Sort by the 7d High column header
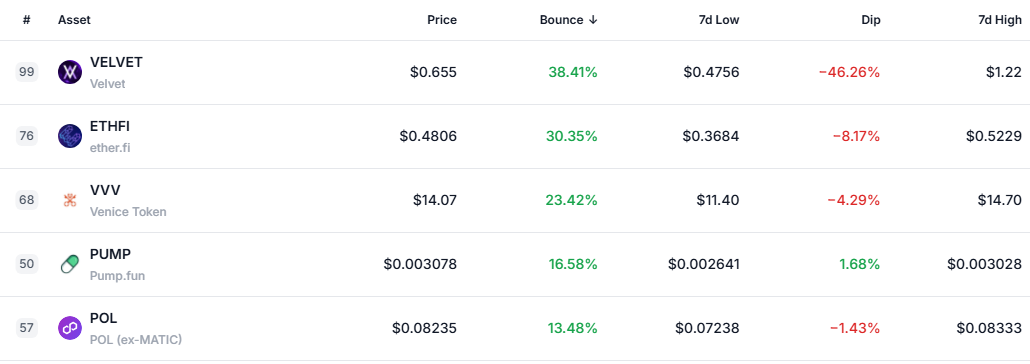The image size is (1030, 364). [1000, 20]
